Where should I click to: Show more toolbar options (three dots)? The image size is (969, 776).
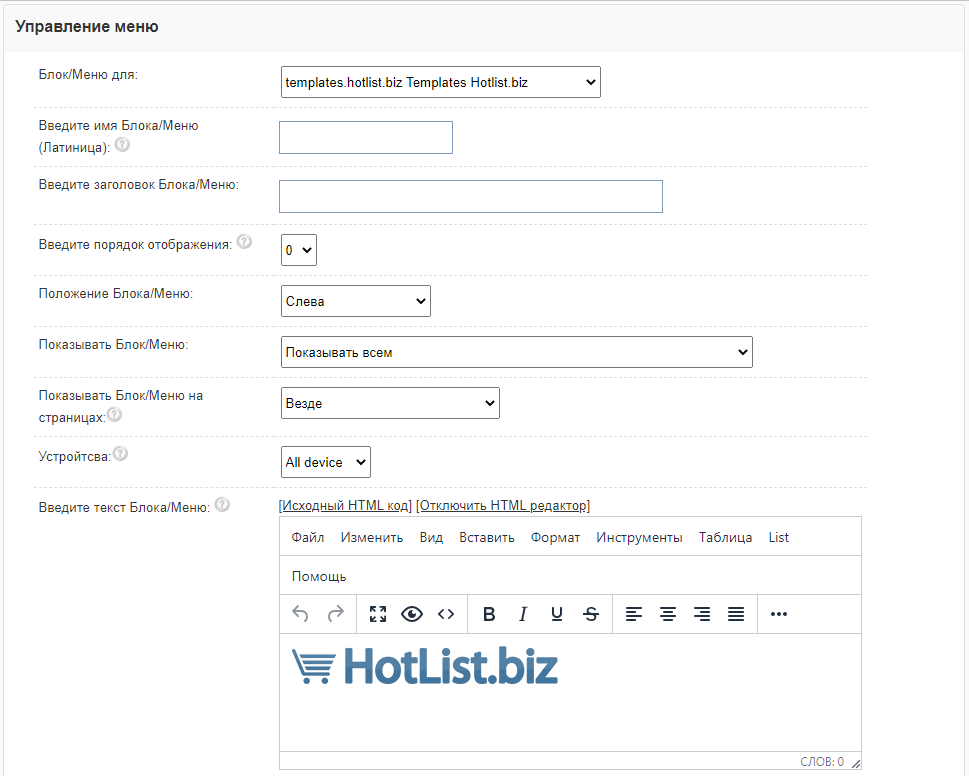pos(779,614)
